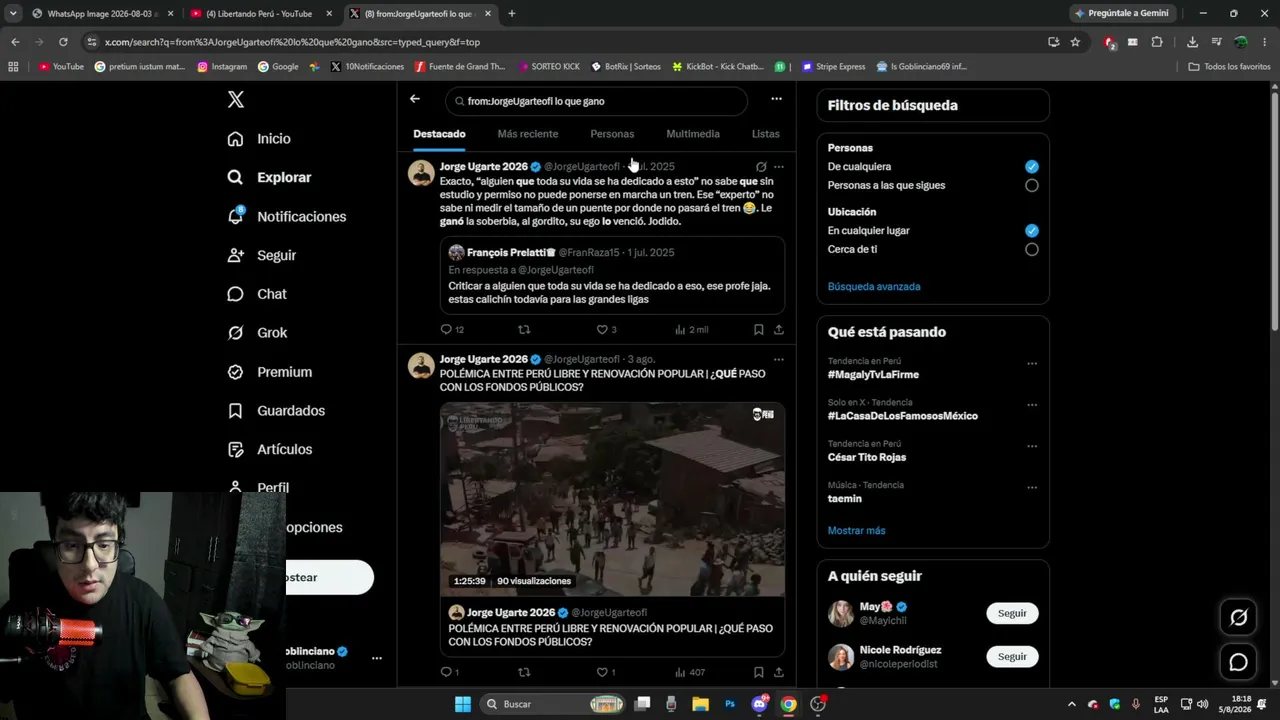
Task: Ask Grok about the 1 jul. 2025 tweet
Action: pyautogui.click(x=761, y=167)
